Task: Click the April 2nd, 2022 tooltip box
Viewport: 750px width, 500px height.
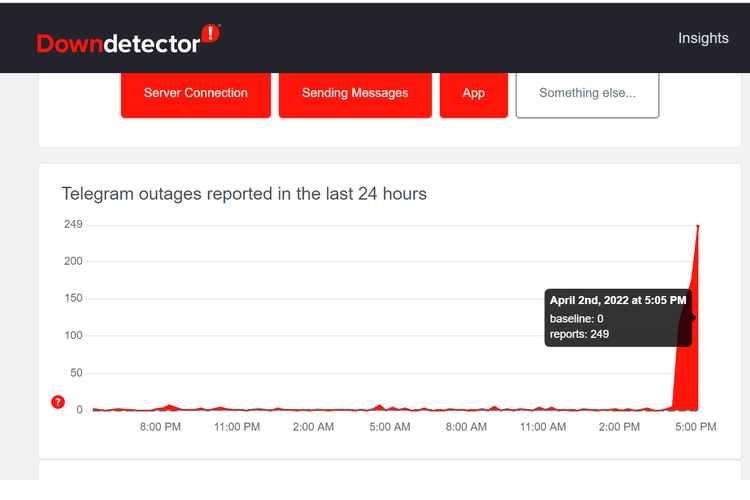Action: click(x=618, y=317)
